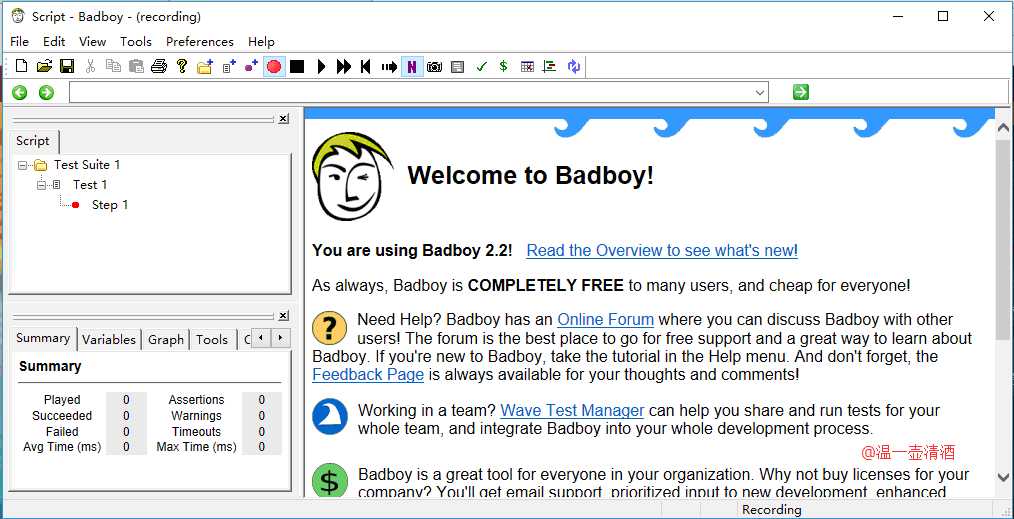The width and height of the screenshot is (1014, 519).
Task: Play the script with the single triangle button
Action: [321, 66]
